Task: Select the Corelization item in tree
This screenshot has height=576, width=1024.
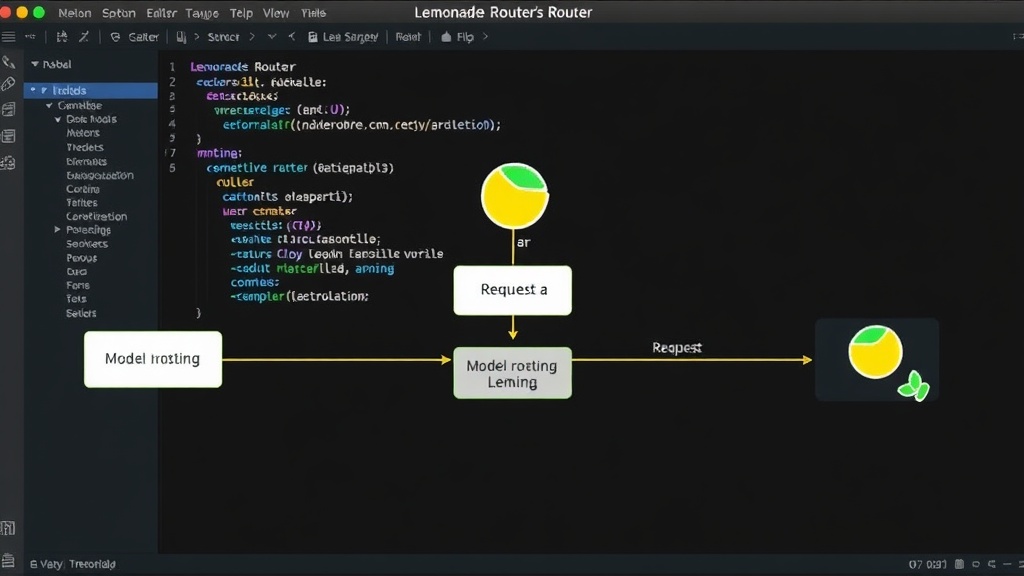Action: coord(97,217)
